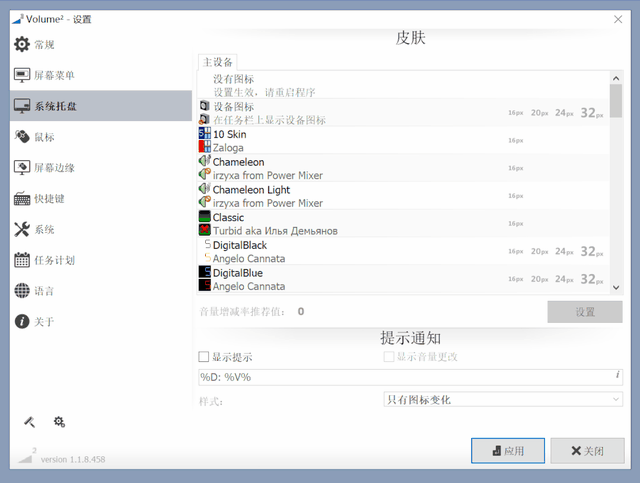Click the Volume² logo near version text

pos(27,456)
